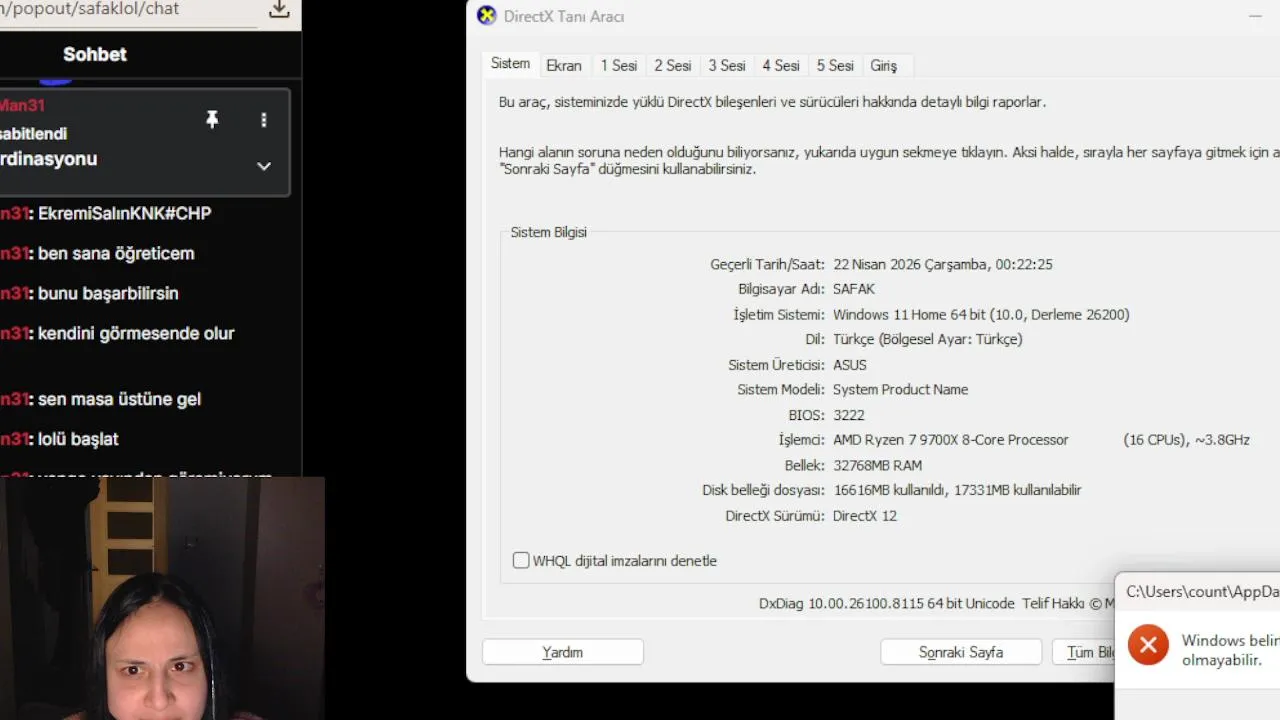Image resolution: width=1280 pixels, height=720 pixels.
Task: Expand the pinned message chevron
Action: click(264, 166)
